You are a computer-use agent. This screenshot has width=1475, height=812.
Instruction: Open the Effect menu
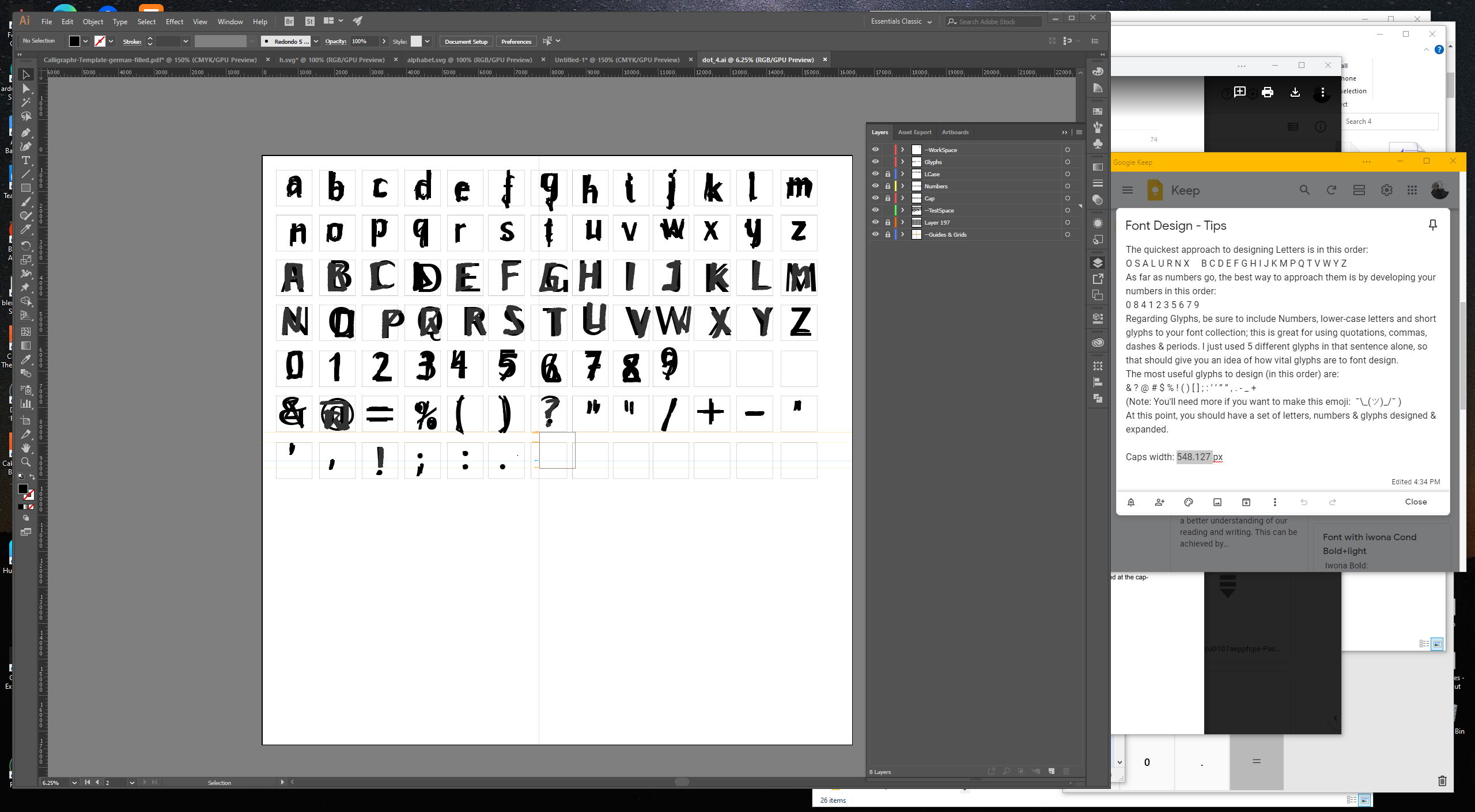point(174,22)
